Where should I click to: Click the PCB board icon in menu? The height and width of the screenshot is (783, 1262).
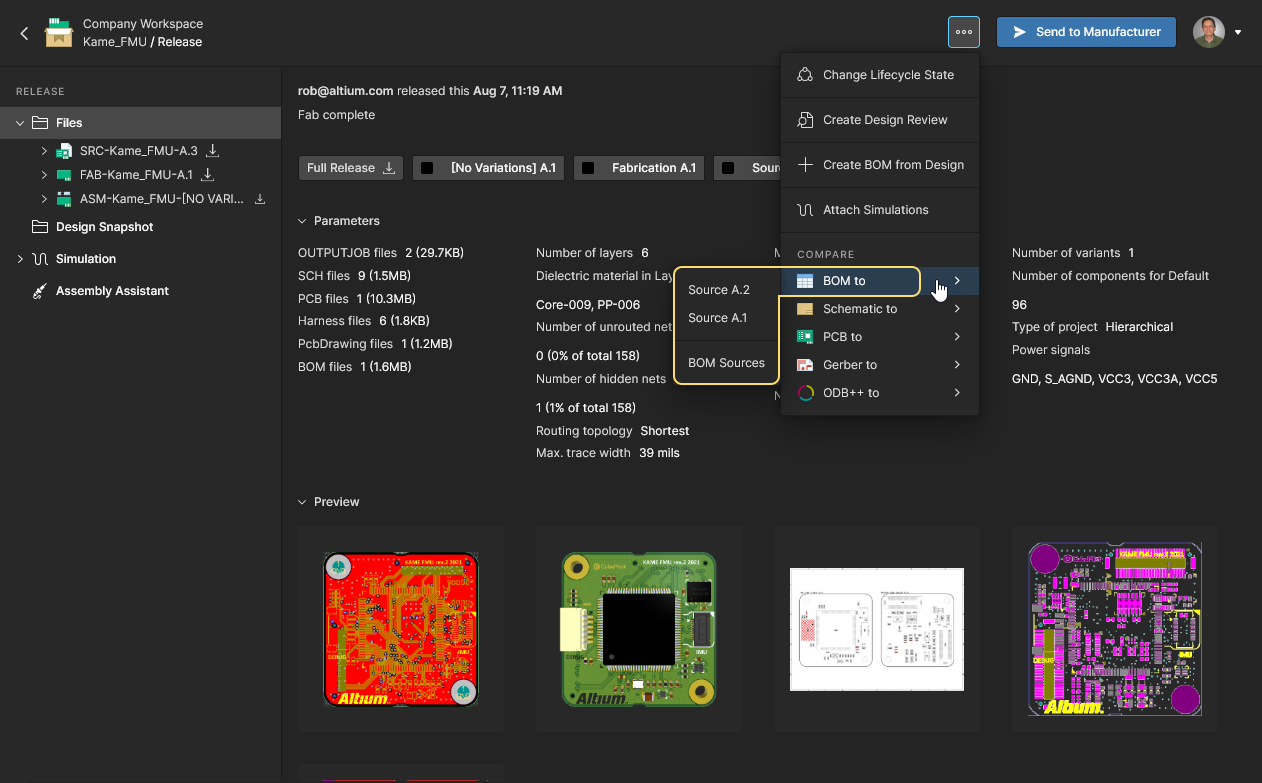[x=805, y=337]
